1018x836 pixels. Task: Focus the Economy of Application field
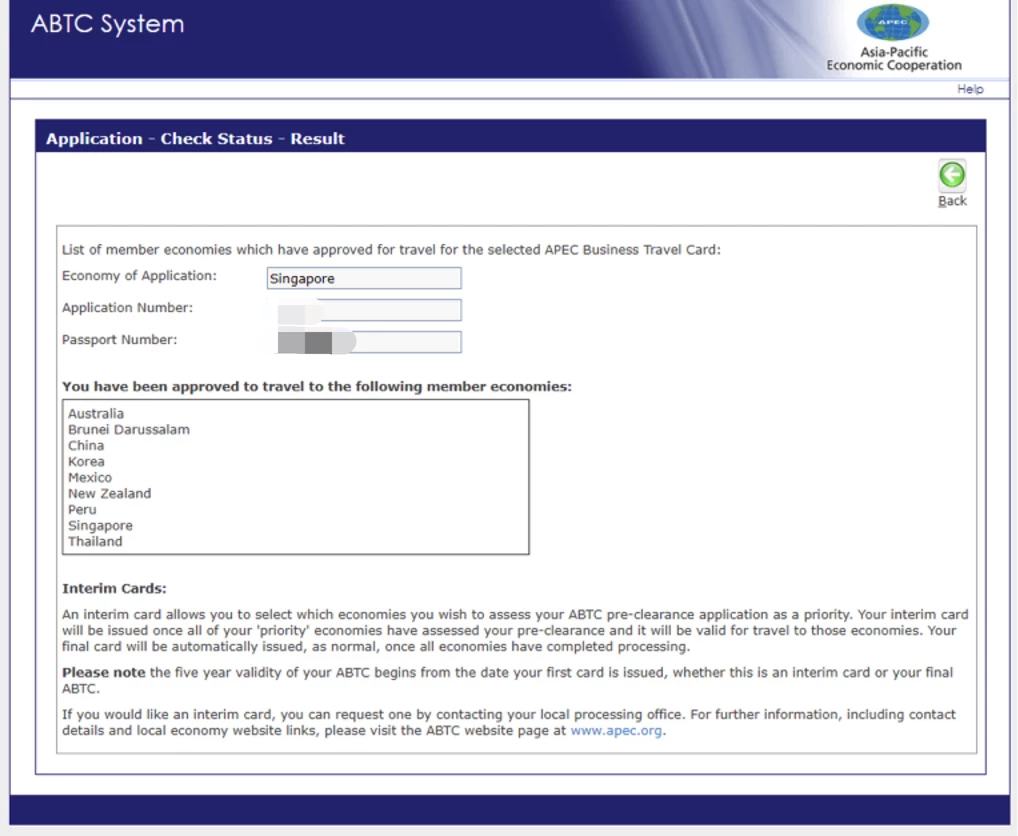point(364,278)
